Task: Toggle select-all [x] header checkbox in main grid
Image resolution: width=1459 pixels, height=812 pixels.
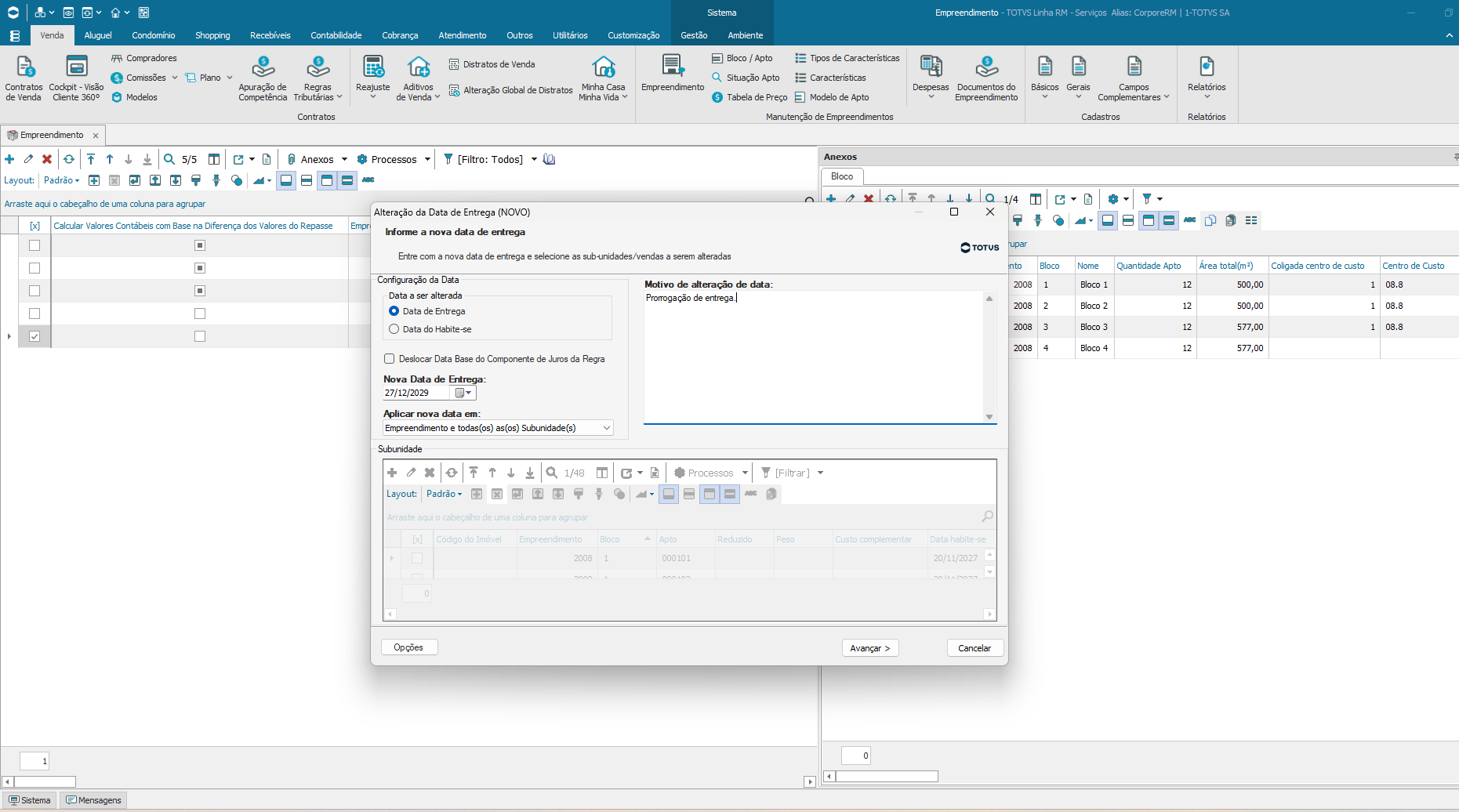Action: coord(34,226)
